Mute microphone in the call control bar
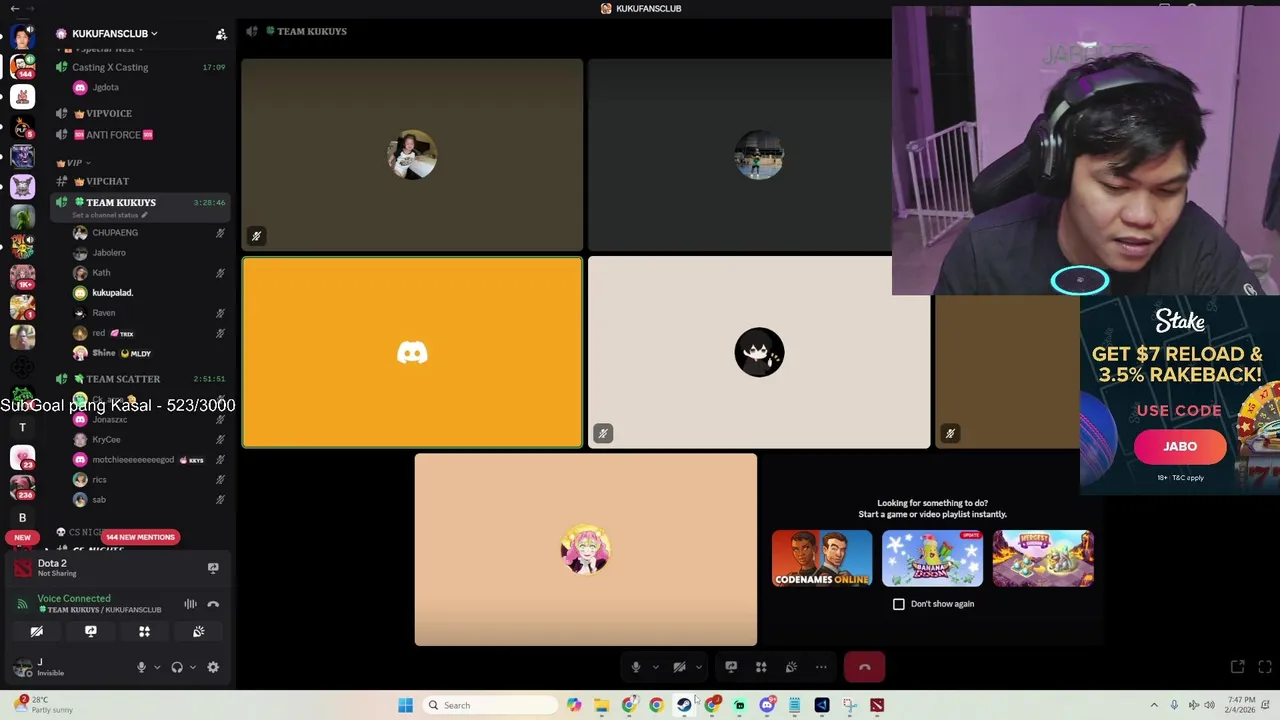 pos(636,667)
